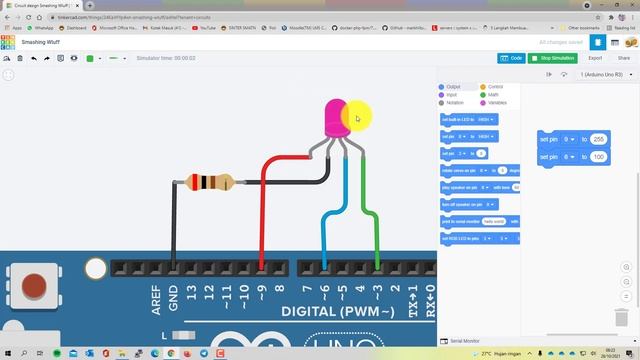Redo the last action

click(47, 58)
